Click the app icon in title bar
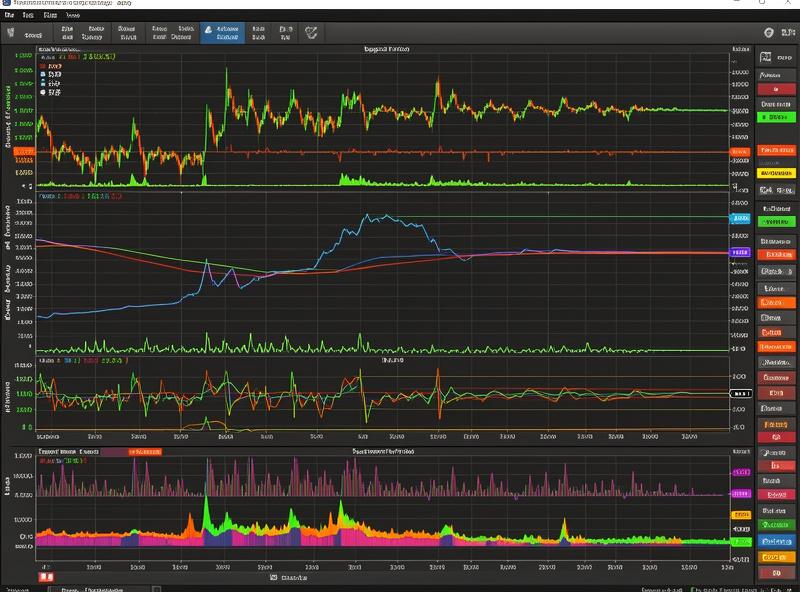800x592 pixels. click(7, 3)
